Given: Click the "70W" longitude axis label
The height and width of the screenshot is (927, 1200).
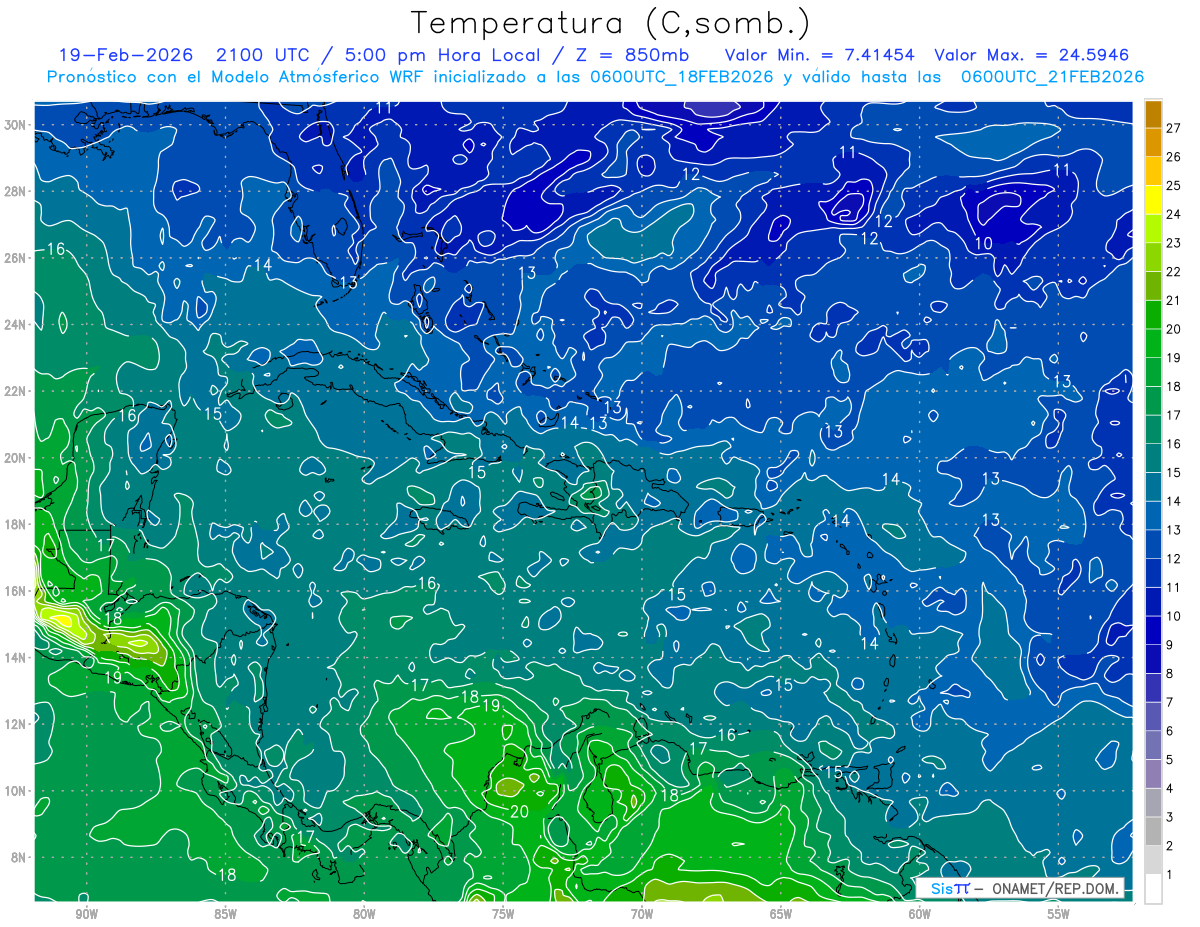Looking at the screenshot, I should coord(642,914).
